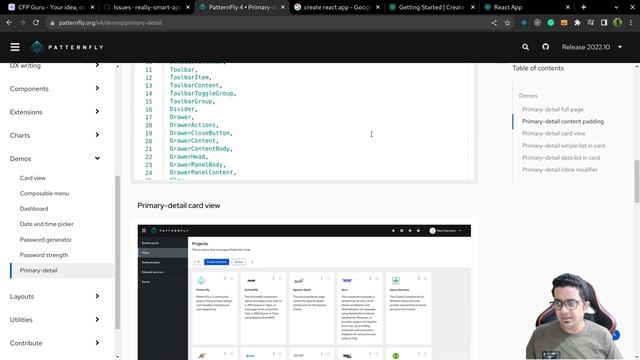The width and height of the screenshot is (640, 360).
Task: Click the share page icon in address bar
Action: click(494, 23)
